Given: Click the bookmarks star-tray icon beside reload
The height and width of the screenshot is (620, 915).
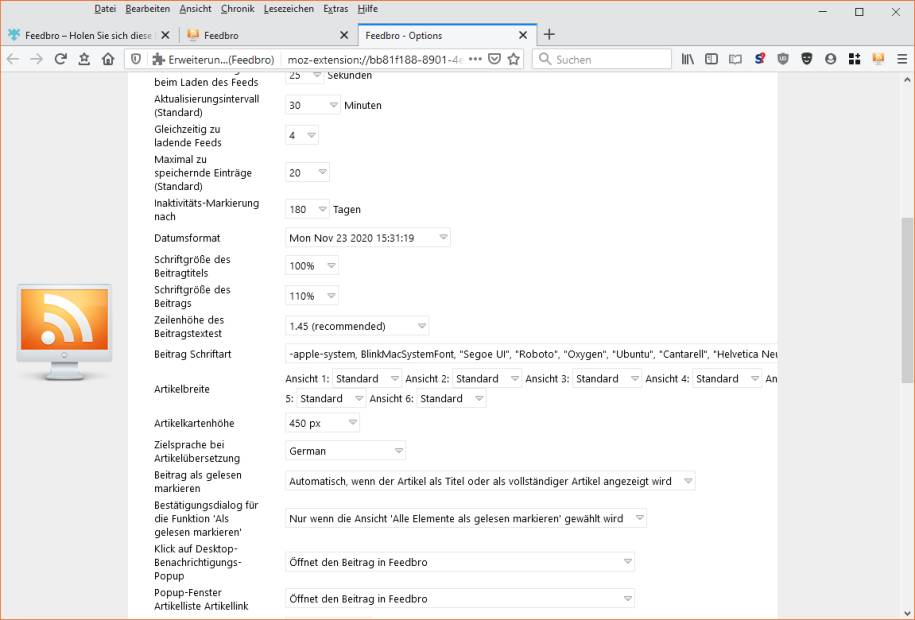Looking at the screenshot, I should (x=84, y=59).
